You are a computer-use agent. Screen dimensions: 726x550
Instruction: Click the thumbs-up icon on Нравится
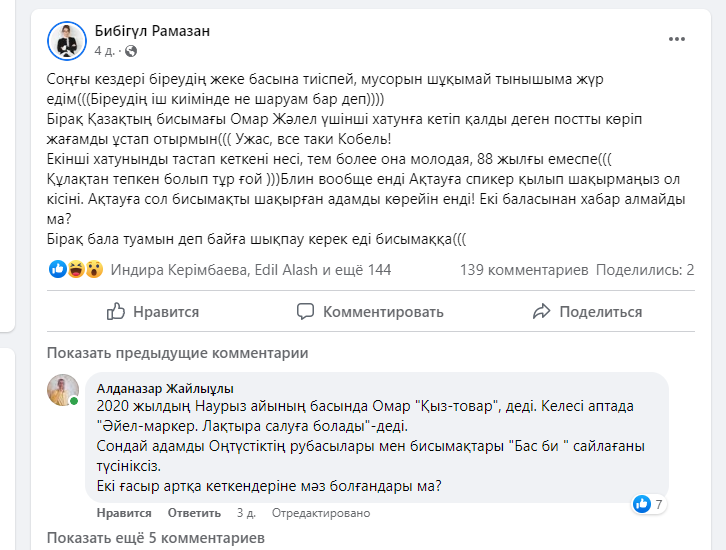(117, 311)
